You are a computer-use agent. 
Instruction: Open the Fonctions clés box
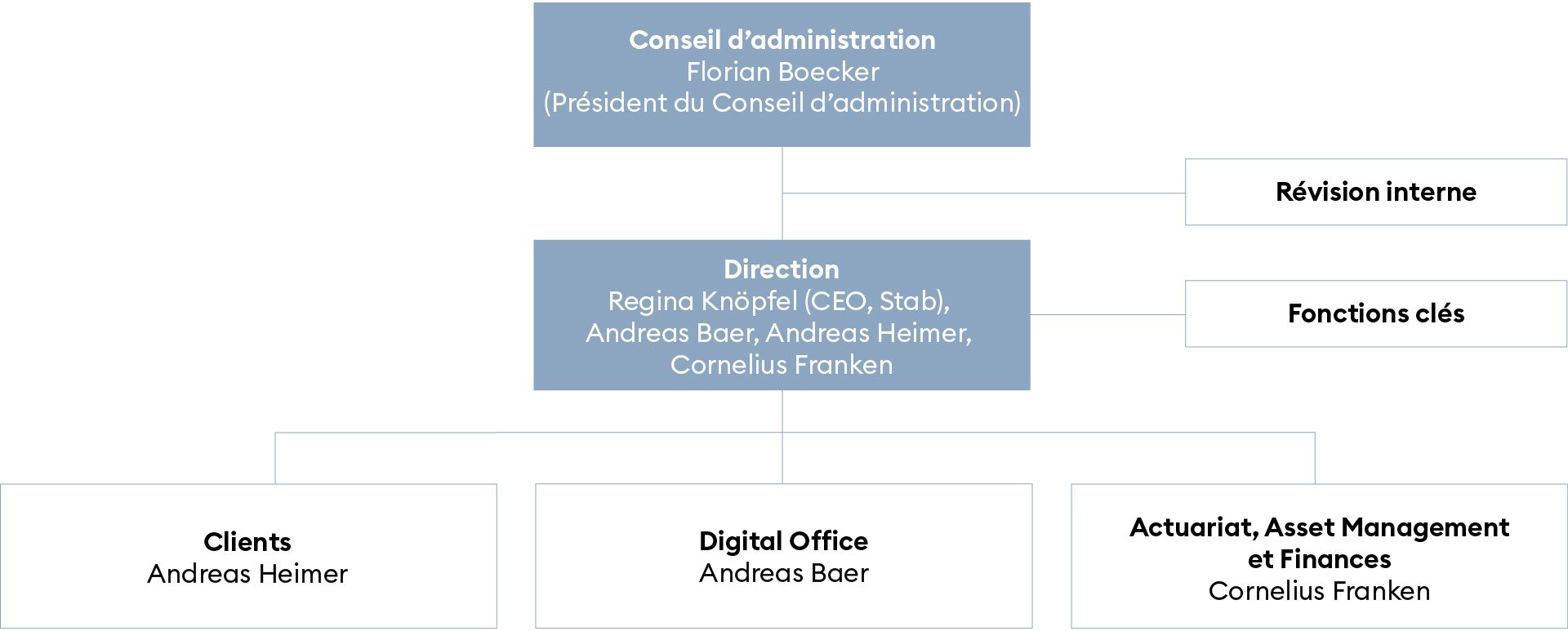point(1375,313)
